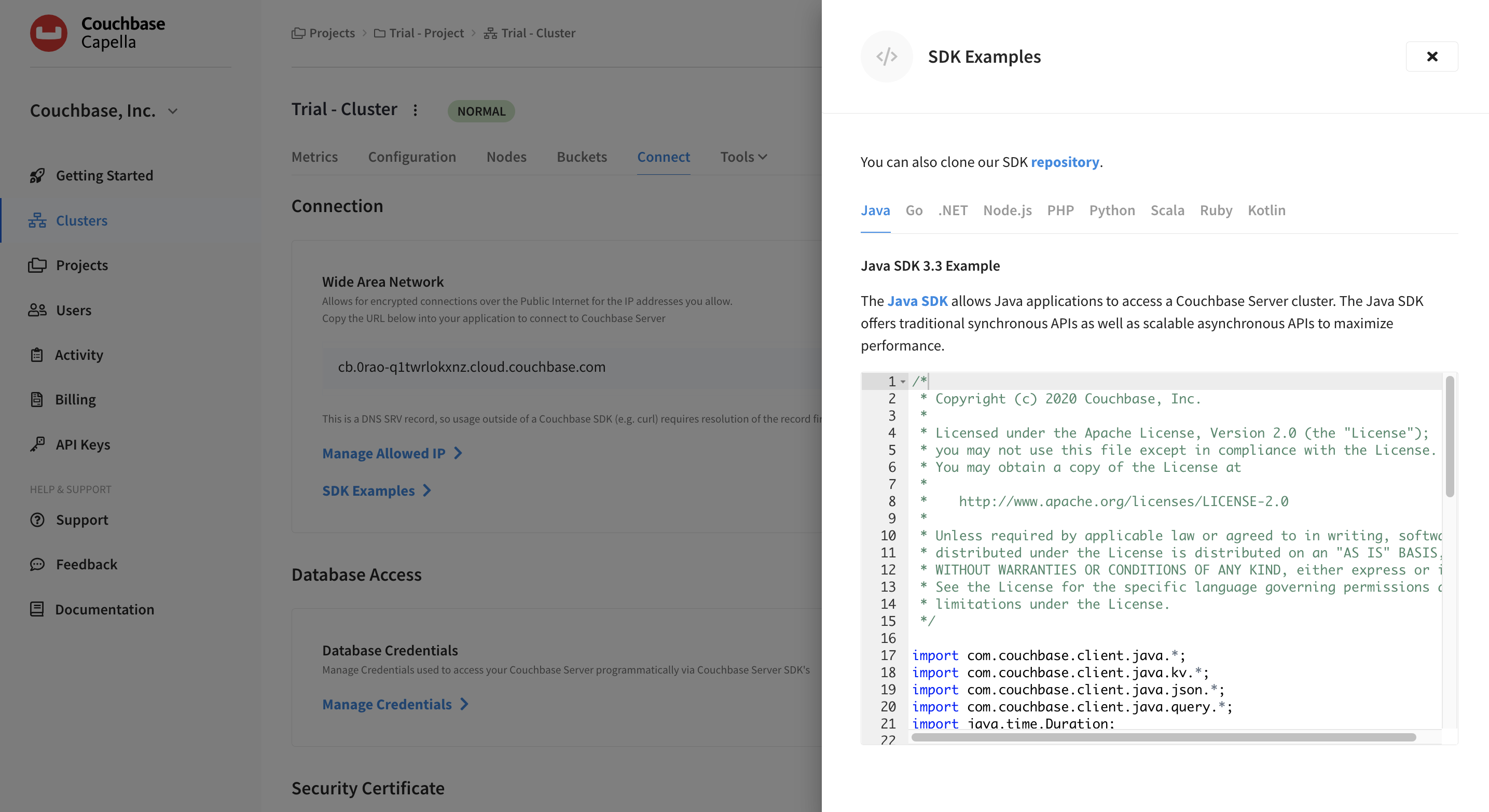Click the Feedback speech bubble icon
1489x812 pixels.
tap(37, 564)
